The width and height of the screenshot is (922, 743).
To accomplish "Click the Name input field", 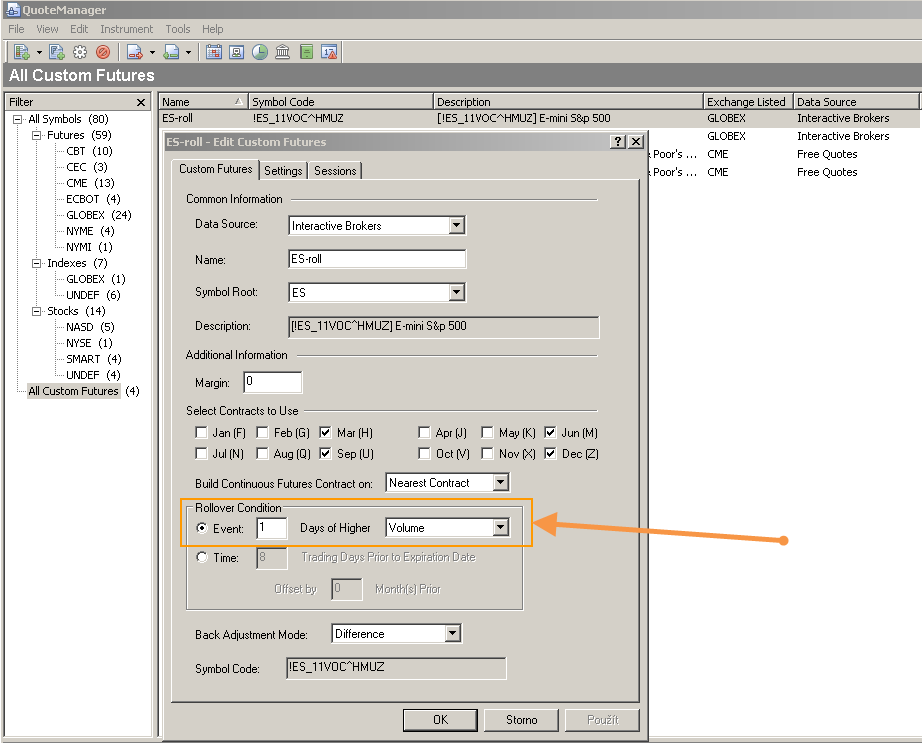I will point(377,259).
